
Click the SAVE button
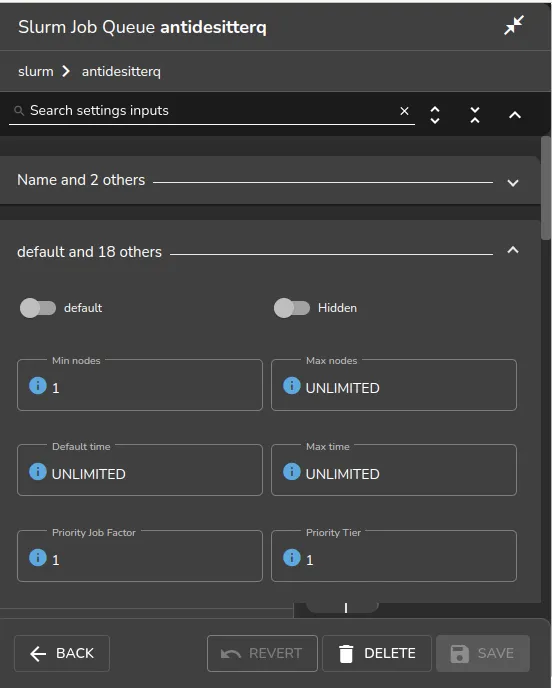(483, 653)
